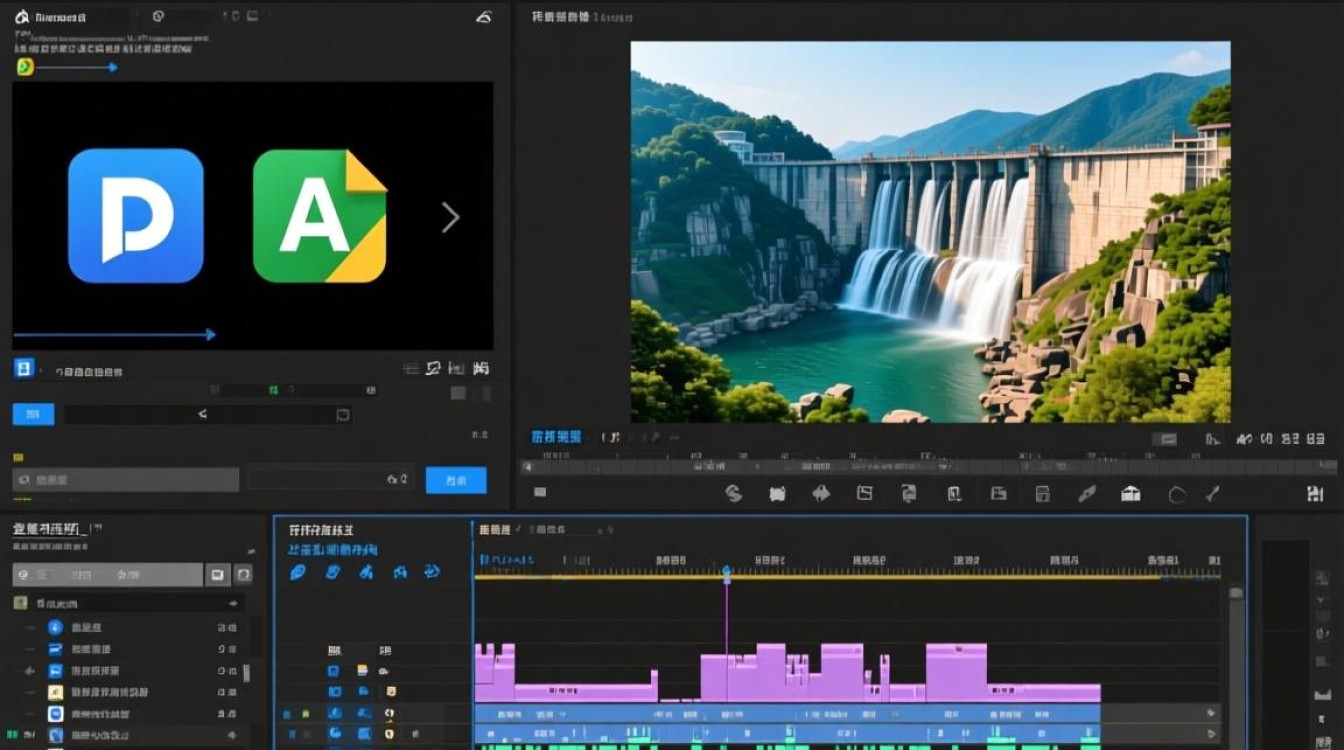Screen dimensions: 1344x750
Task: Click the yellow-green circle icon above the source preview
Action: [25, 67]
